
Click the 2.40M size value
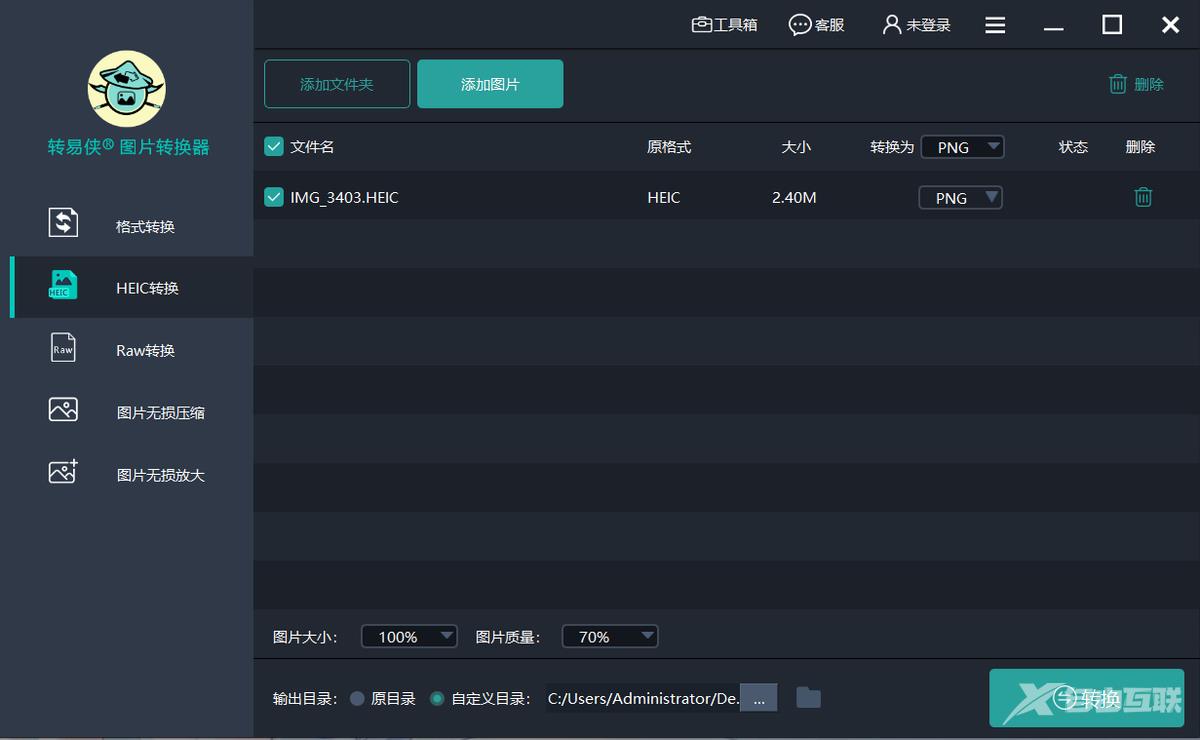(x=794, y=198)
